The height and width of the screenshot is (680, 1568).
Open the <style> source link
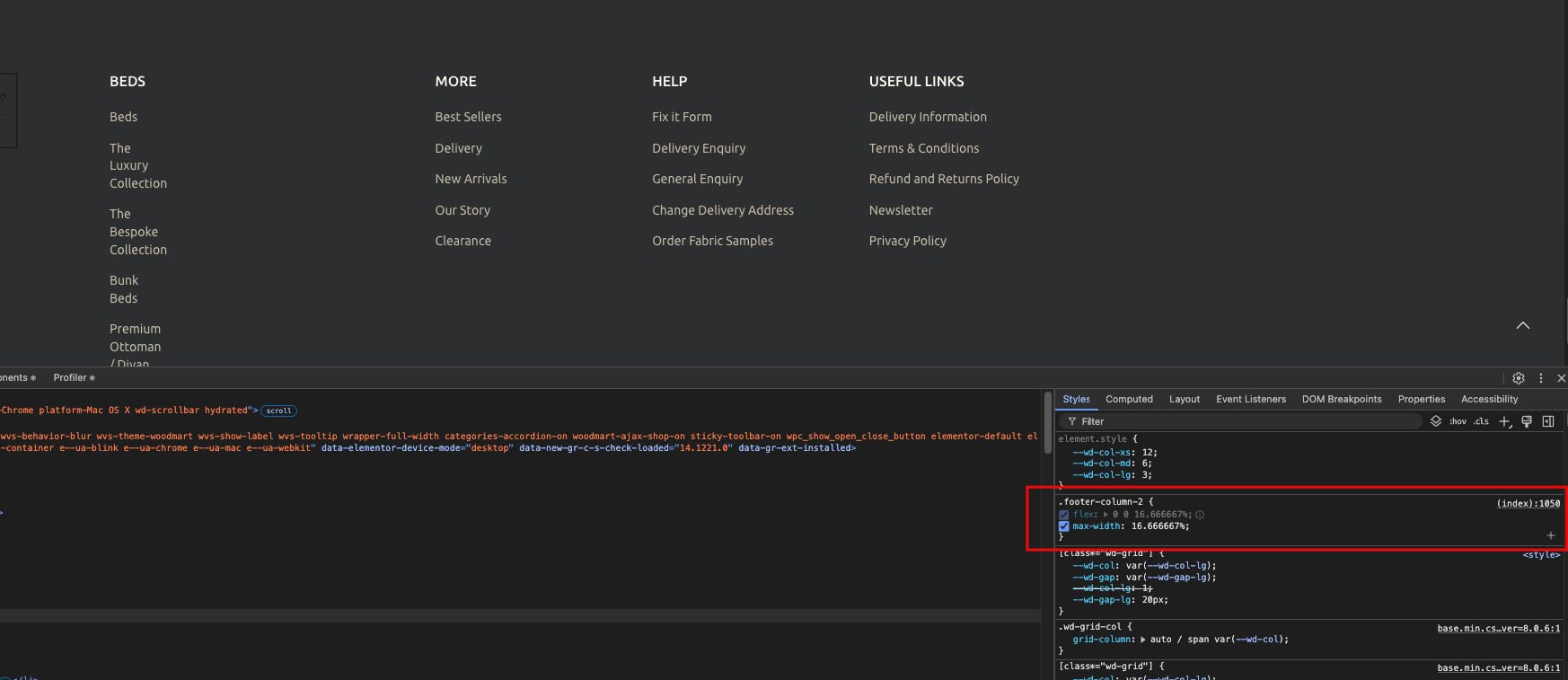click(x=1541, y=555)
